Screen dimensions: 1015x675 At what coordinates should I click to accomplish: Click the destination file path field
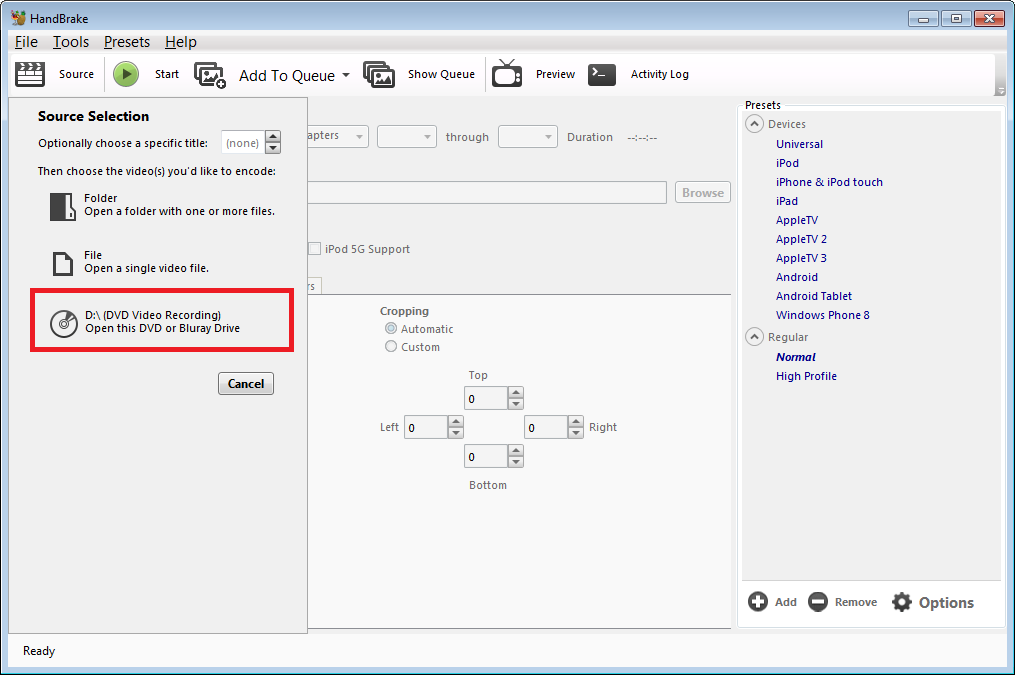(487, 193)
